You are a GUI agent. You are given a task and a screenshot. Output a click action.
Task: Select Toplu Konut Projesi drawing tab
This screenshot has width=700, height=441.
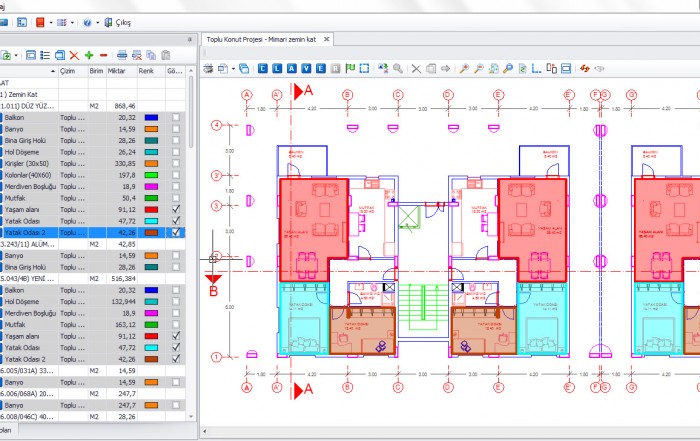coord(261,38)
